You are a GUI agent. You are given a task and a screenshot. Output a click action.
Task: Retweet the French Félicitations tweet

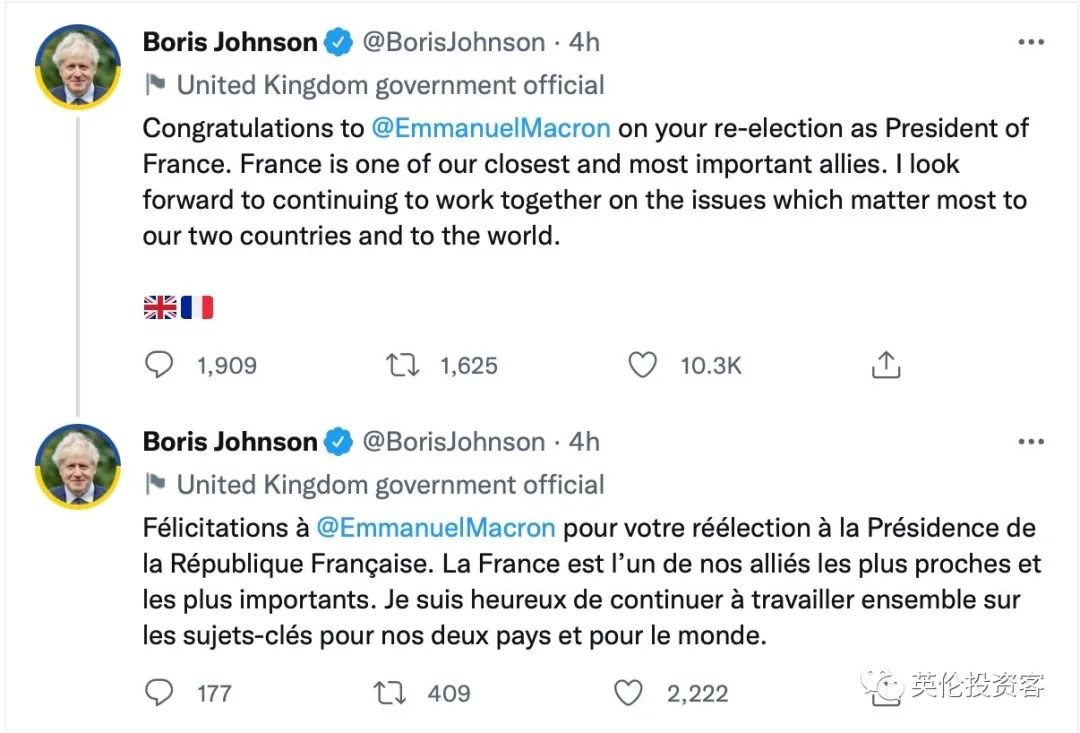389,692
